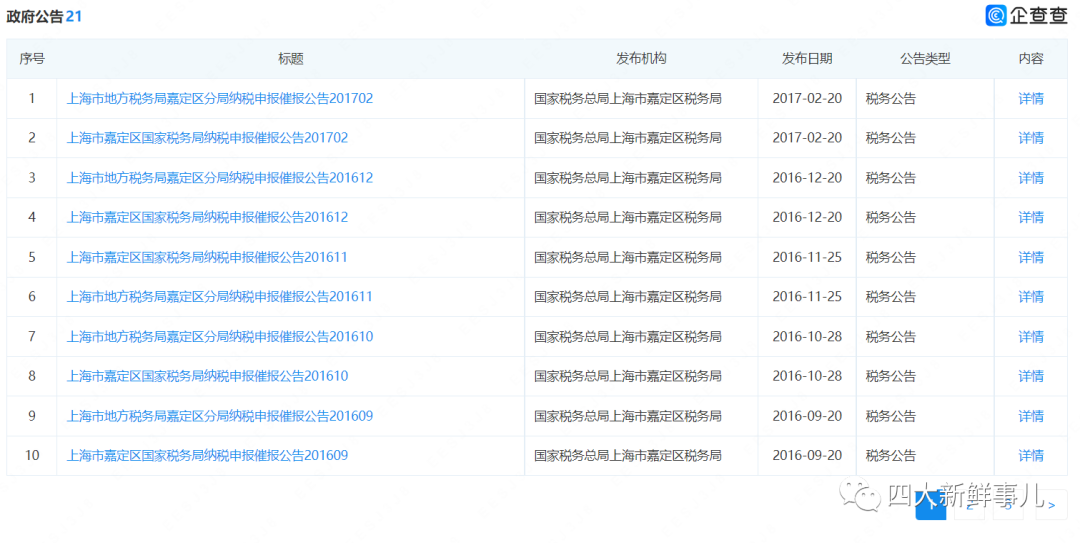The height and width of the screenshot is (543, 1080).
Task: Click 国家税务总局上海市嘉定区税务局 in row 5
Action: click(627, 257)
